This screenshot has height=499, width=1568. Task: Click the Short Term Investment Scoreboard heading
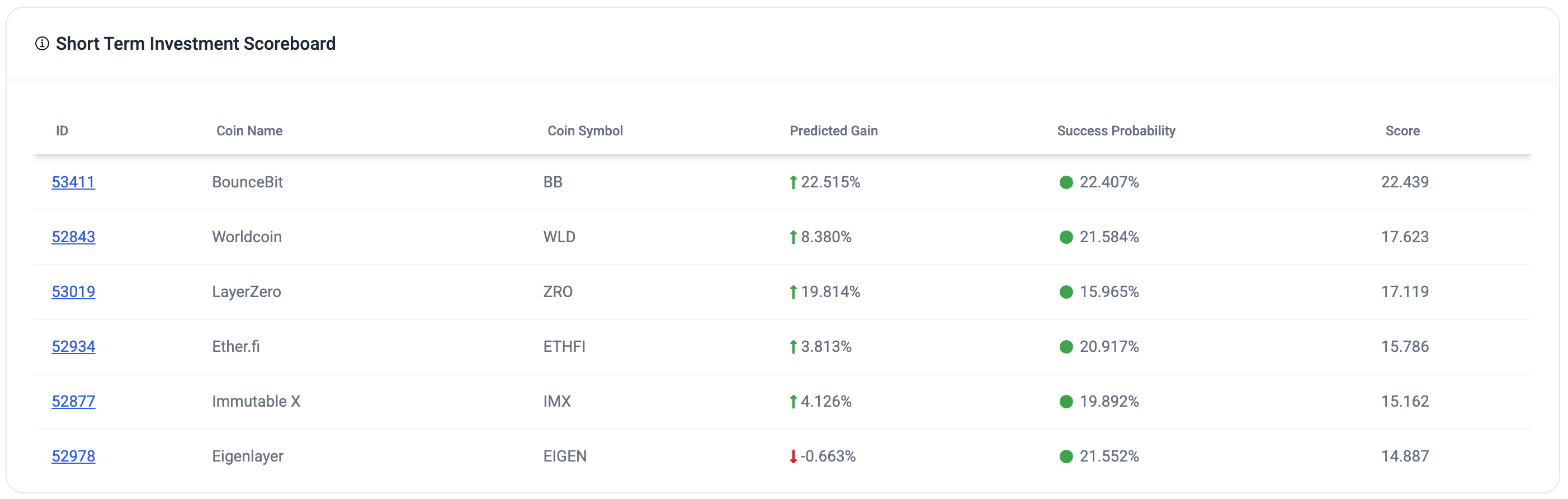pyautogui.click(x=195, y=44)
